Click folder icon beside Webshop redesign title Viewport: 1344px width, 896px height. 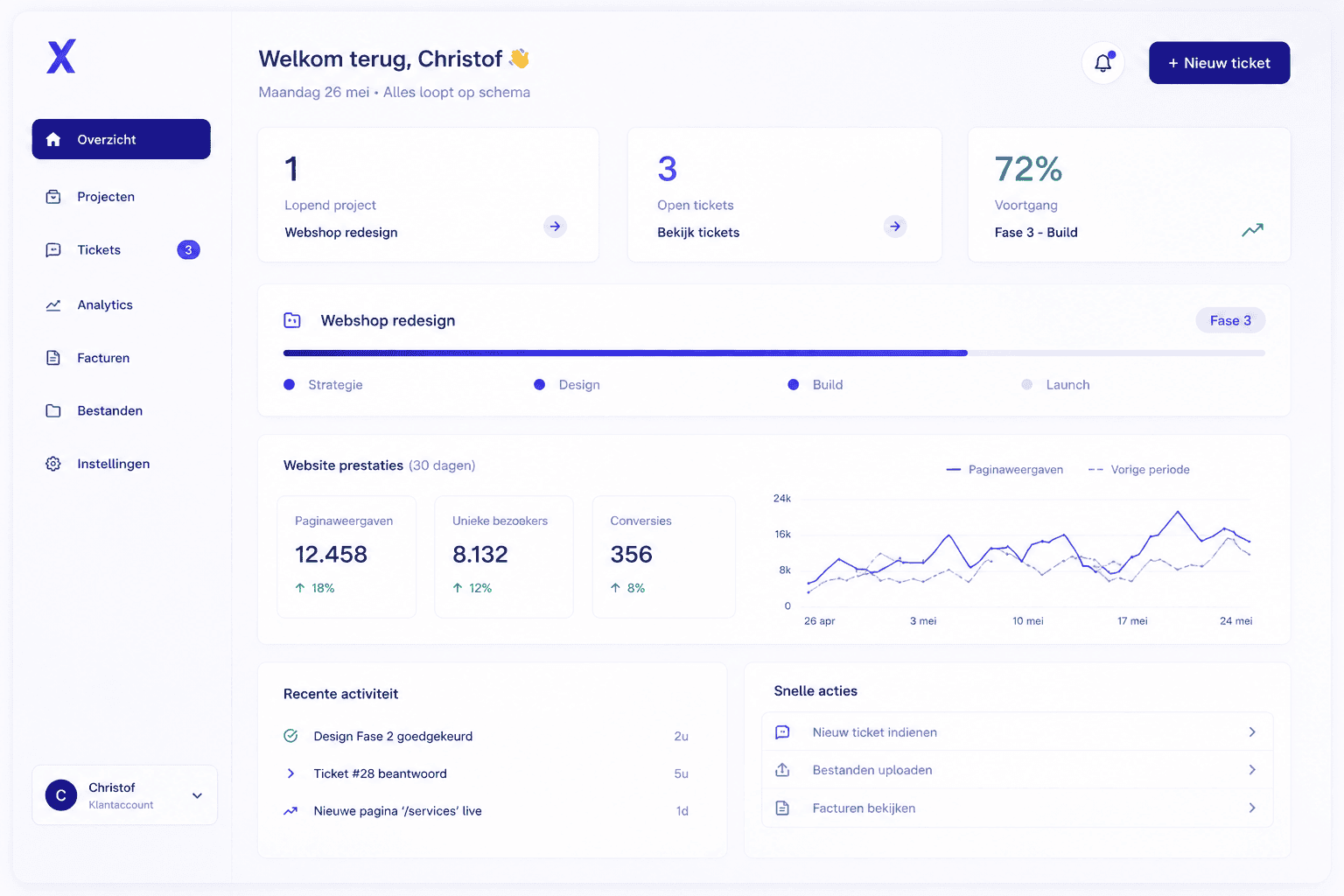(x=292, y=321)
